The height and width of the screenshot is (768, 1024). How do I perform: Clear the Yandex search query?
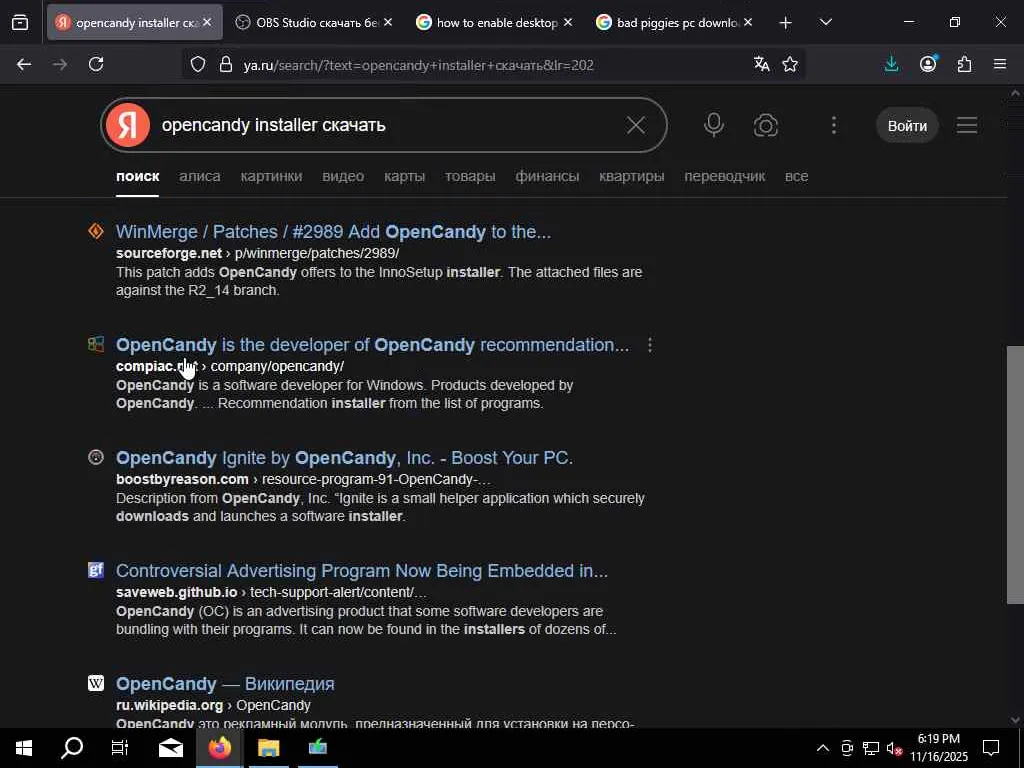pyautogui.click(x=636, y=125)
